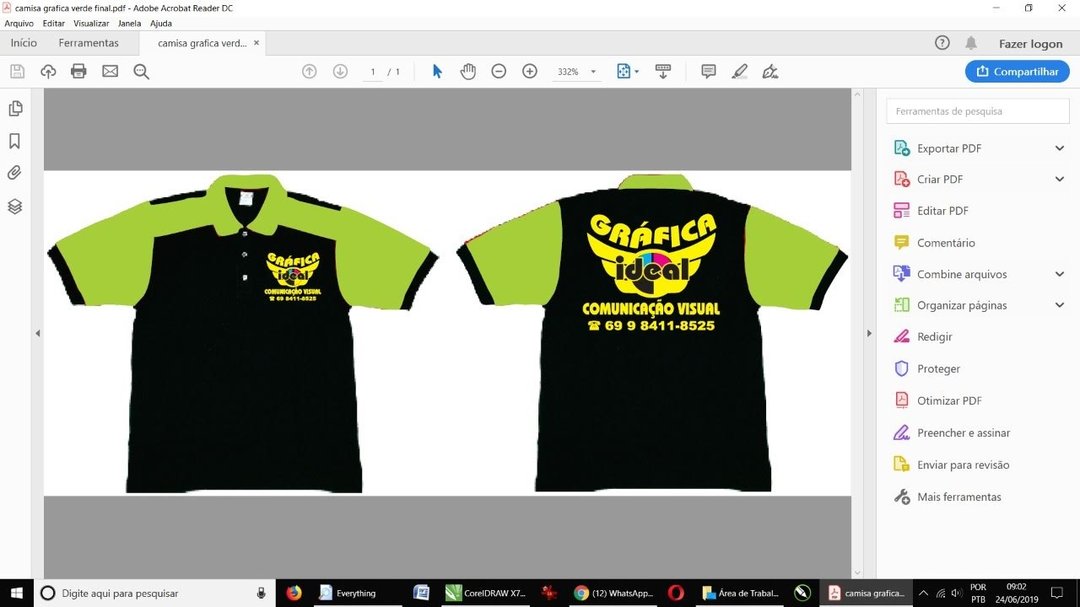Switch to the Ferramentas tab
The image size is (1080, 607).
coord(88,43)
